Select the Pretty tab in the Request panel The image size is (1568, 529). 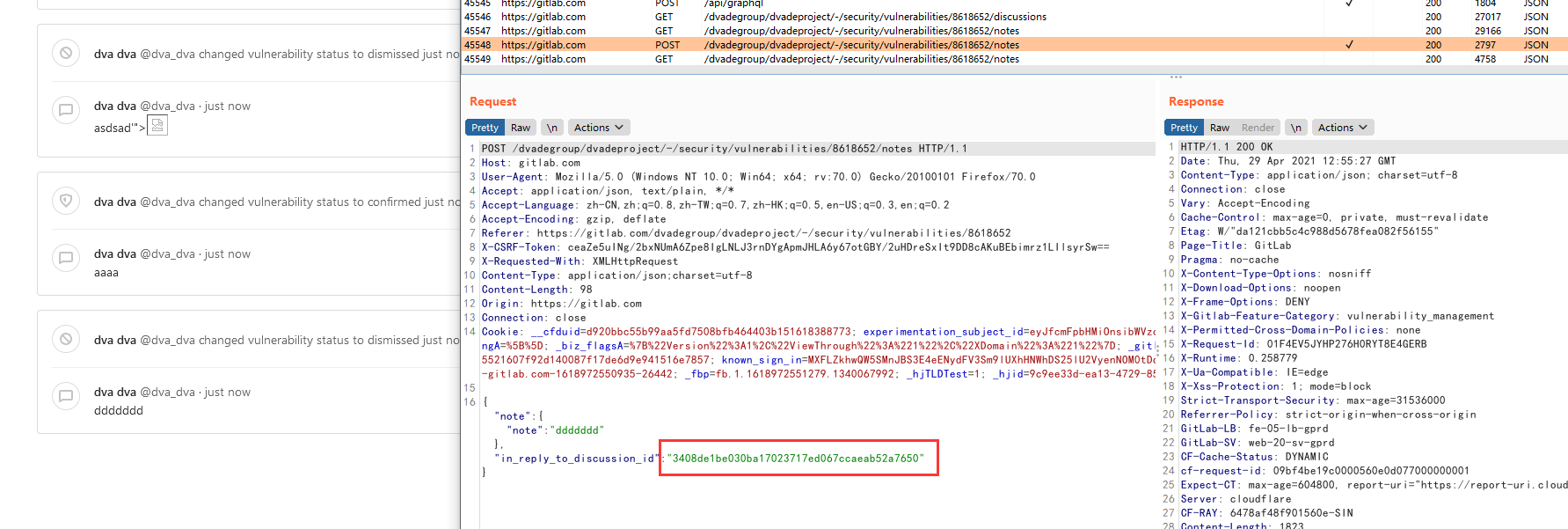click(485, 128)
